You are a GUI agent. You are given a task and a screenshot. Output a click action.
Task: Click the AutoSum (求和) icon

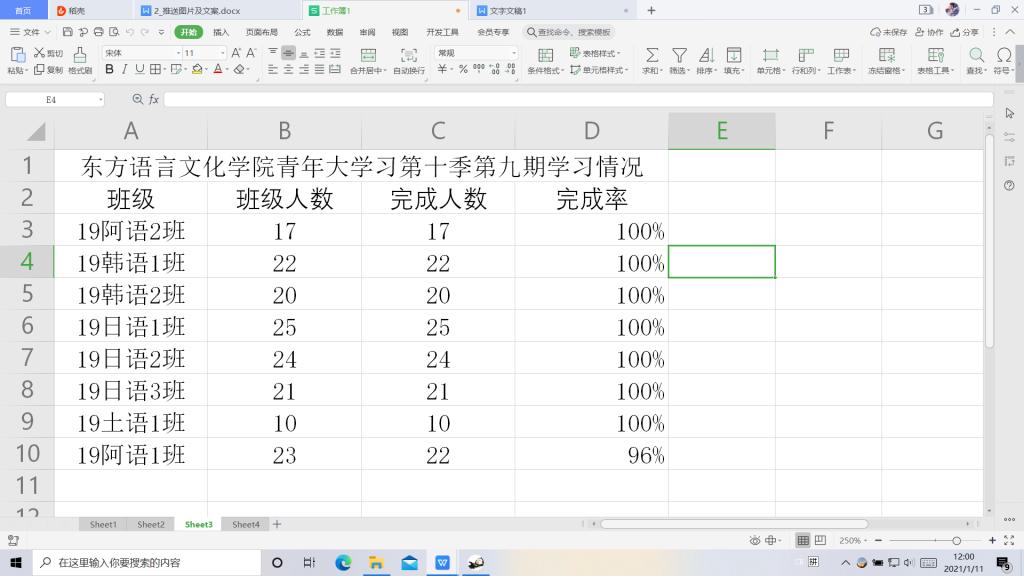coord(651,55)
